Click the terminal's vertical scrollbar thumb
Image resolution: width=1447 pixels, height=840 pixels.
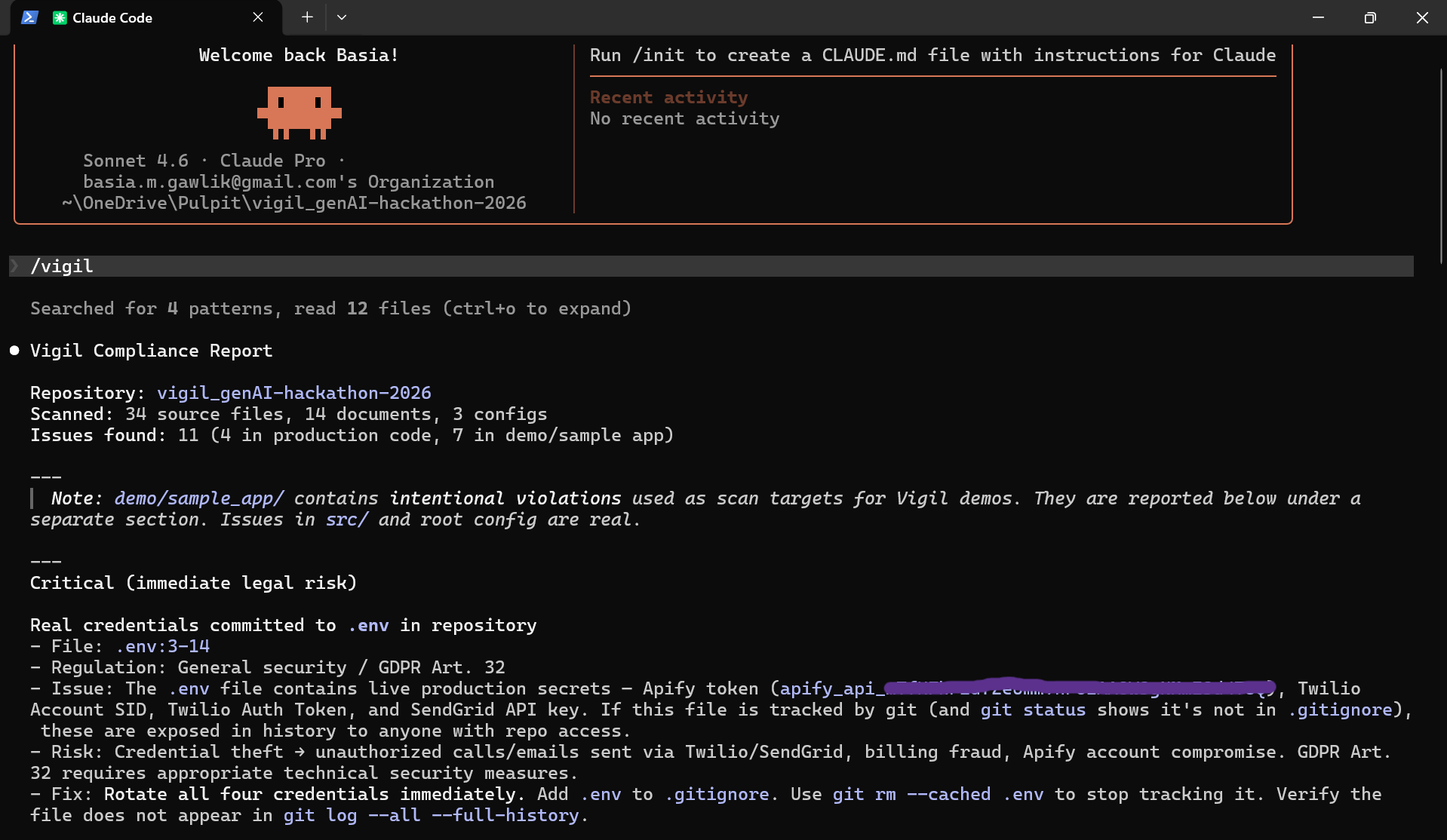click(x=1441, y=166)
